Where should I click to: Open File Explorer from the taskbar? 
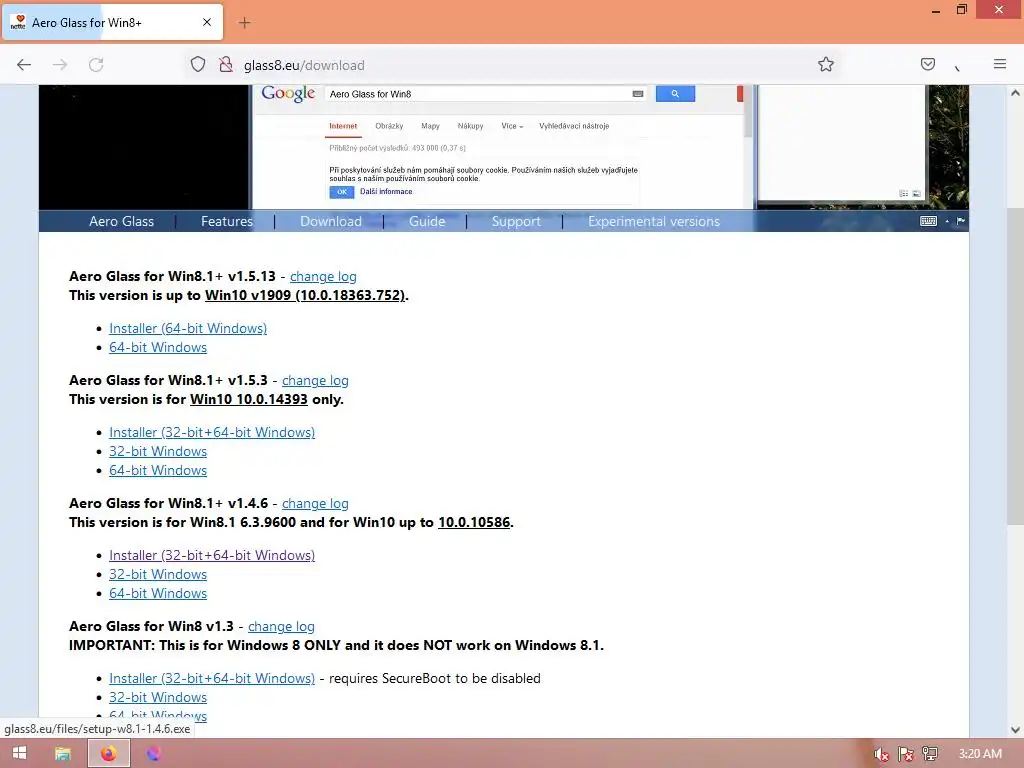[63, 754]
